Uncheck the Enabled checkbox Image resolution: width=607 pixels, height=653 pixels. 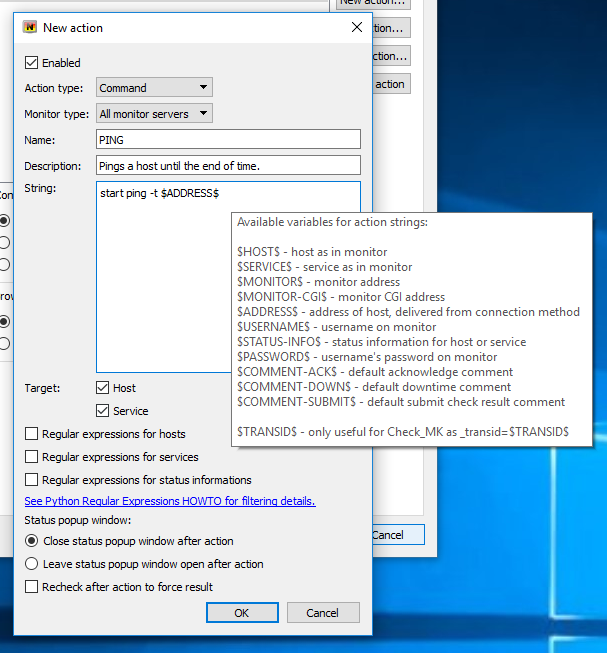(x=33, y=63)
